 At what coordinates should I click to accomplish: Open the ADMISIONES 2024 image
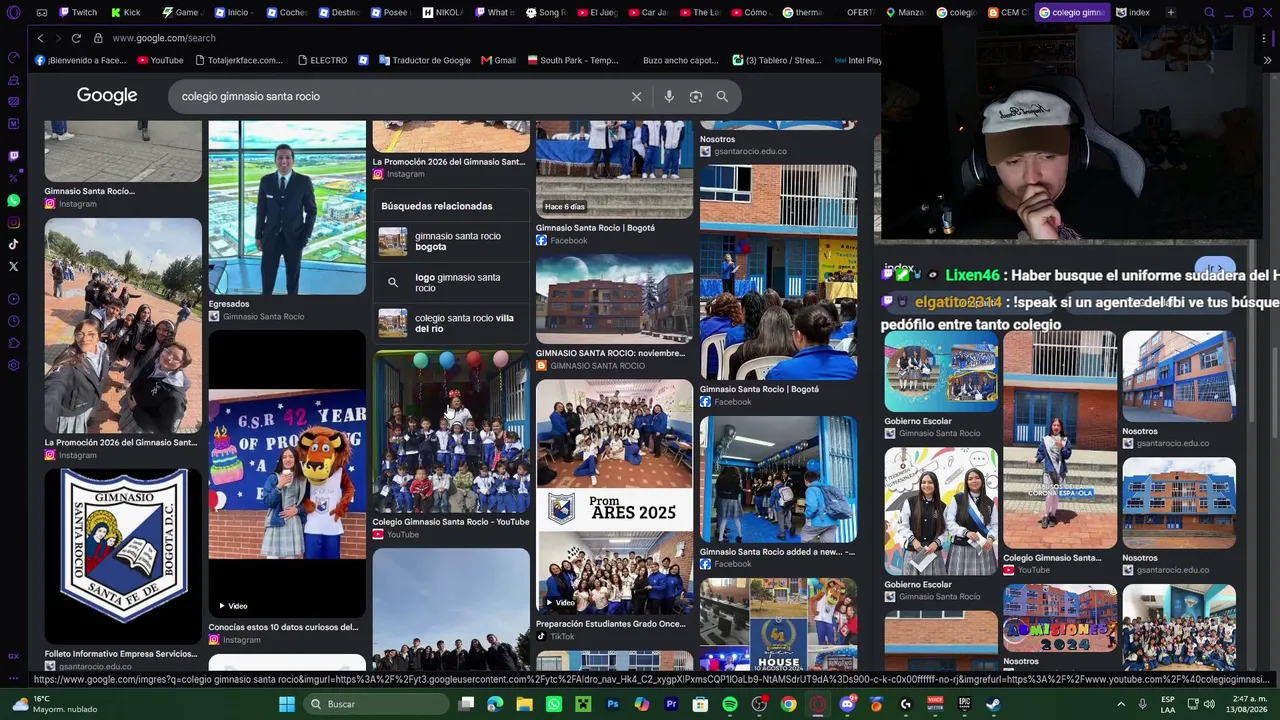click(x=1060, y=617)
